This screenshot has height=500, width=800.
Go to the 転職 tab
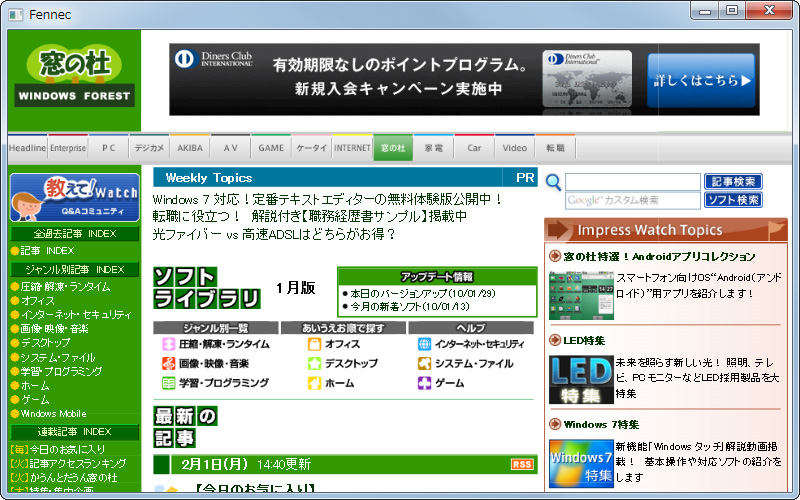pyautogui.click(x=555, y=148)
